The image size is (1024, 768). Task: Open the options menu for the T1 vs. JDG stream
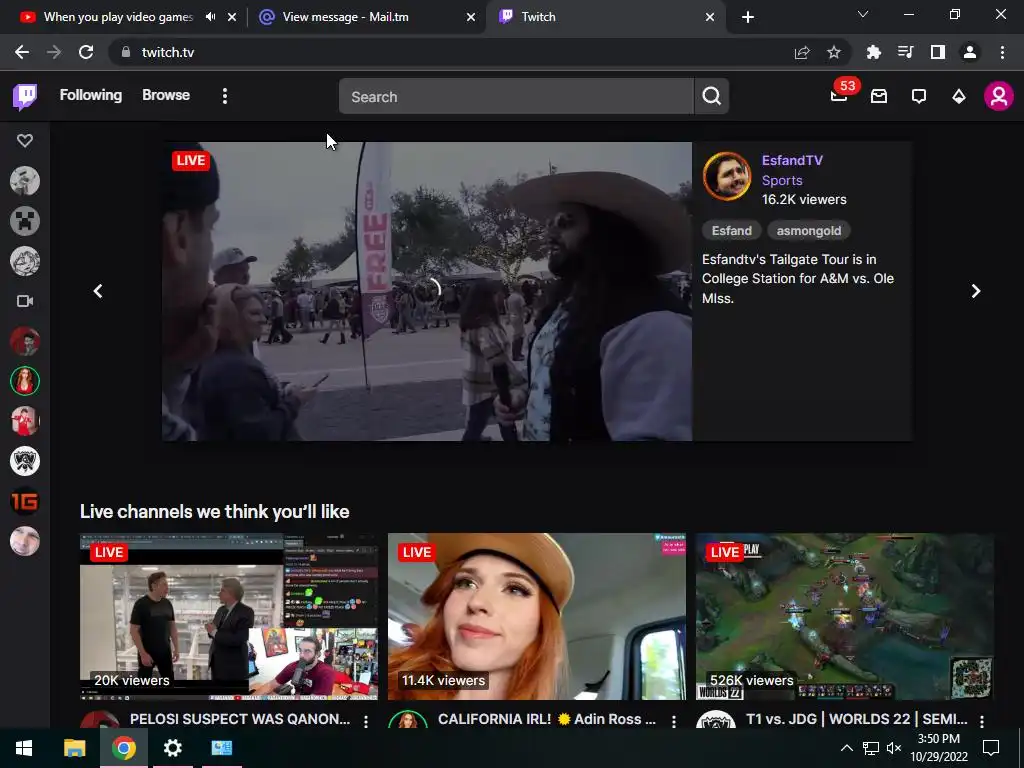982,721
